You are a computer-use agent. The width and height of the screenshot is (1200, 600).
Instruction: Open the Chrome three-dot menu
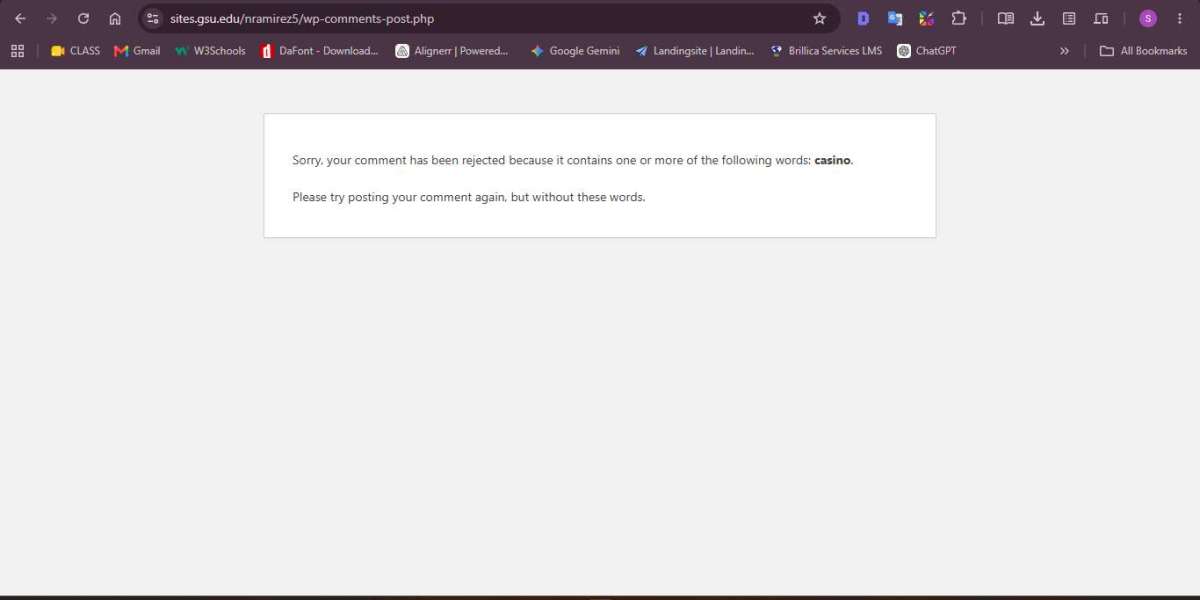click(x=1180, y=18)
